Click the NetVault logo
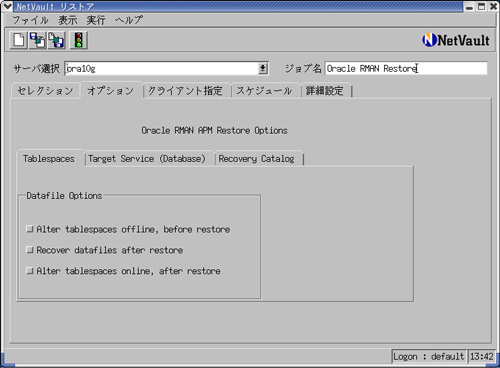The image size is (500, 368). [456, 40]
